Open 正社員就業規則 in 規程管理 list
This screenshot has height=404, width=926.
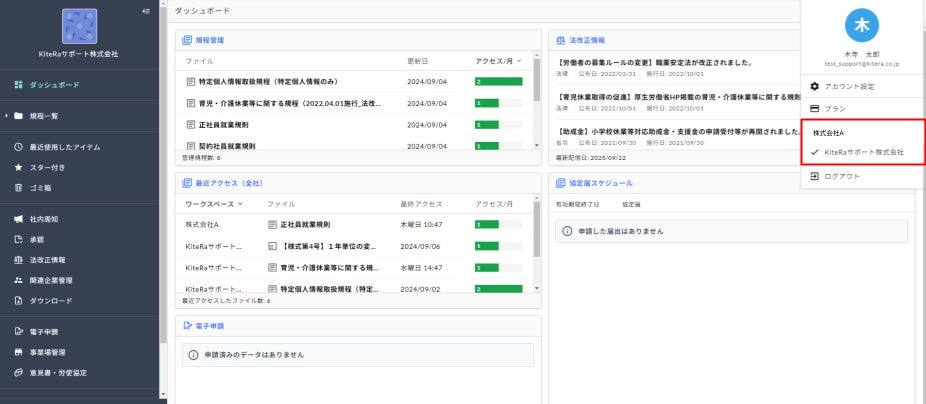(x=223, y=125)
